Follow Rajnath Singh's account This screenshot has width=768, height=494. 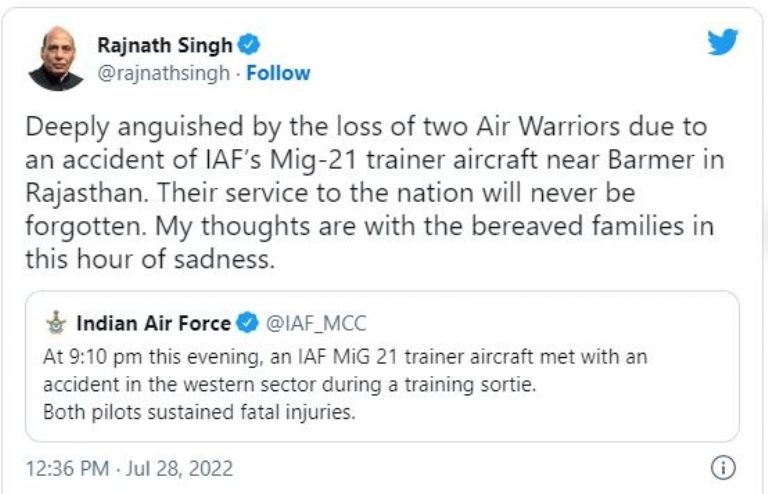tap(278, 73)
